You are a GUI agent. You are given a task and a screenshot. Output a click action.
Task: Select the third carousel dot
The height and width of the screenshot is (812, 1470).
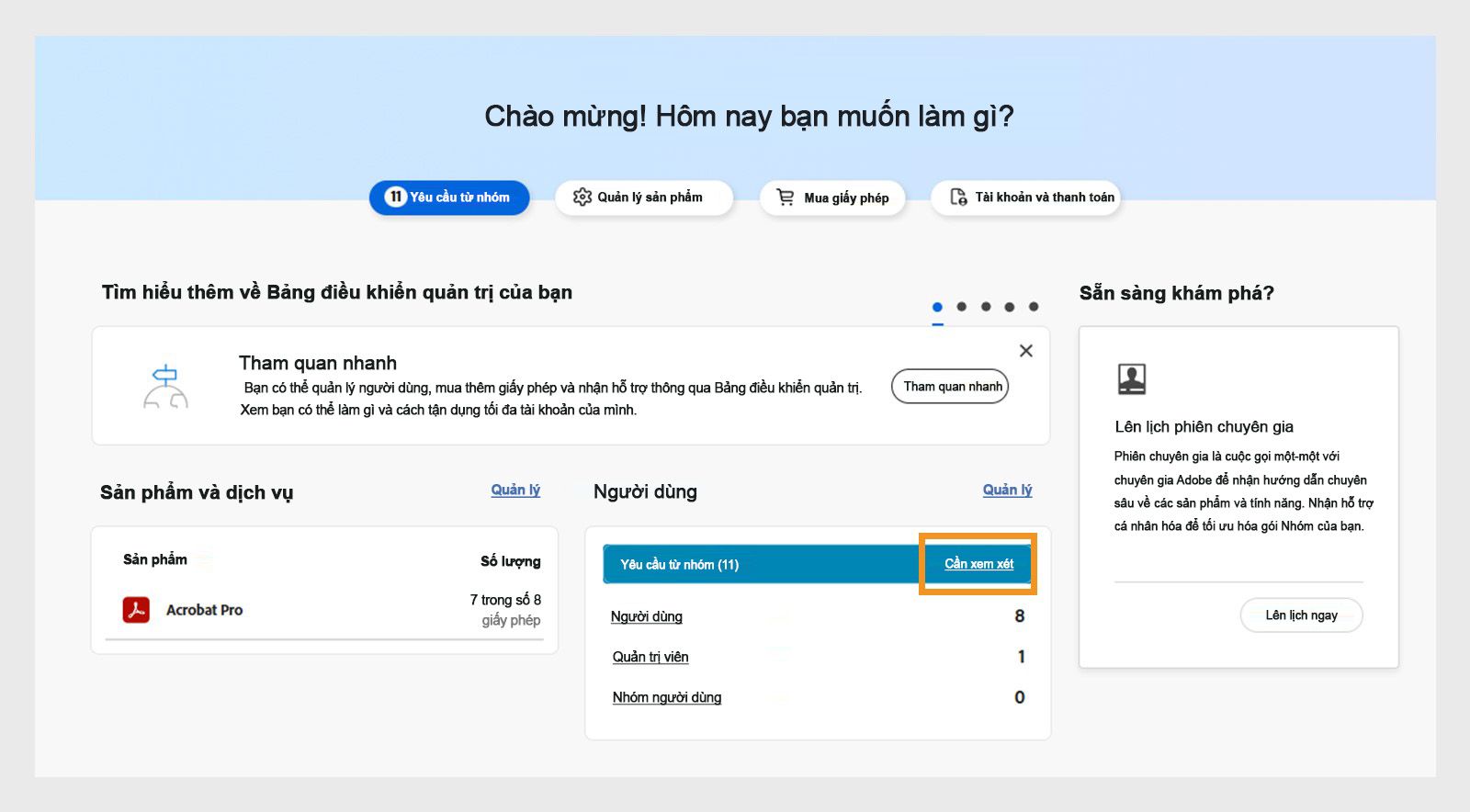pyautogui.click(x=986, y=307)
